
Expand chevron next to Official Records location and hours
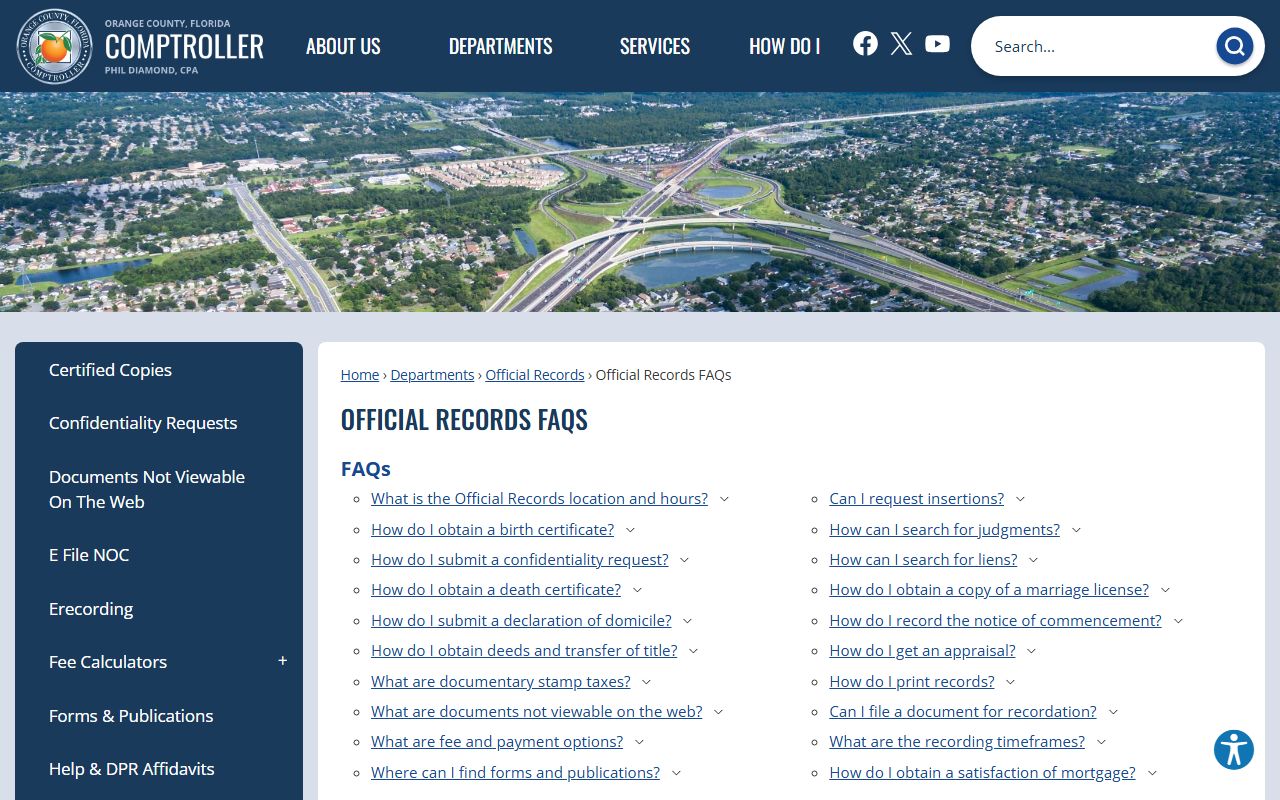[724, 499]
